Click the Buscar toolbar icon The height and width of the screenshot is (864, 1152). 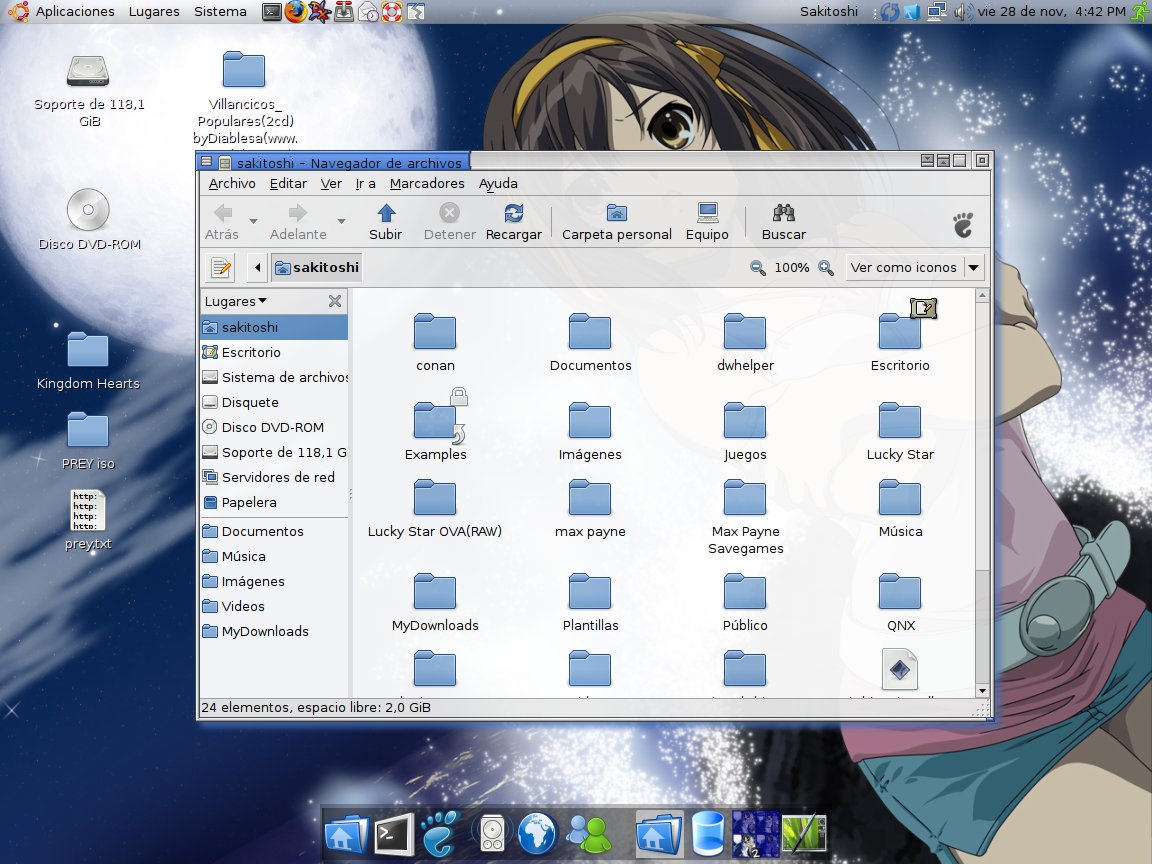pos(783,220)
